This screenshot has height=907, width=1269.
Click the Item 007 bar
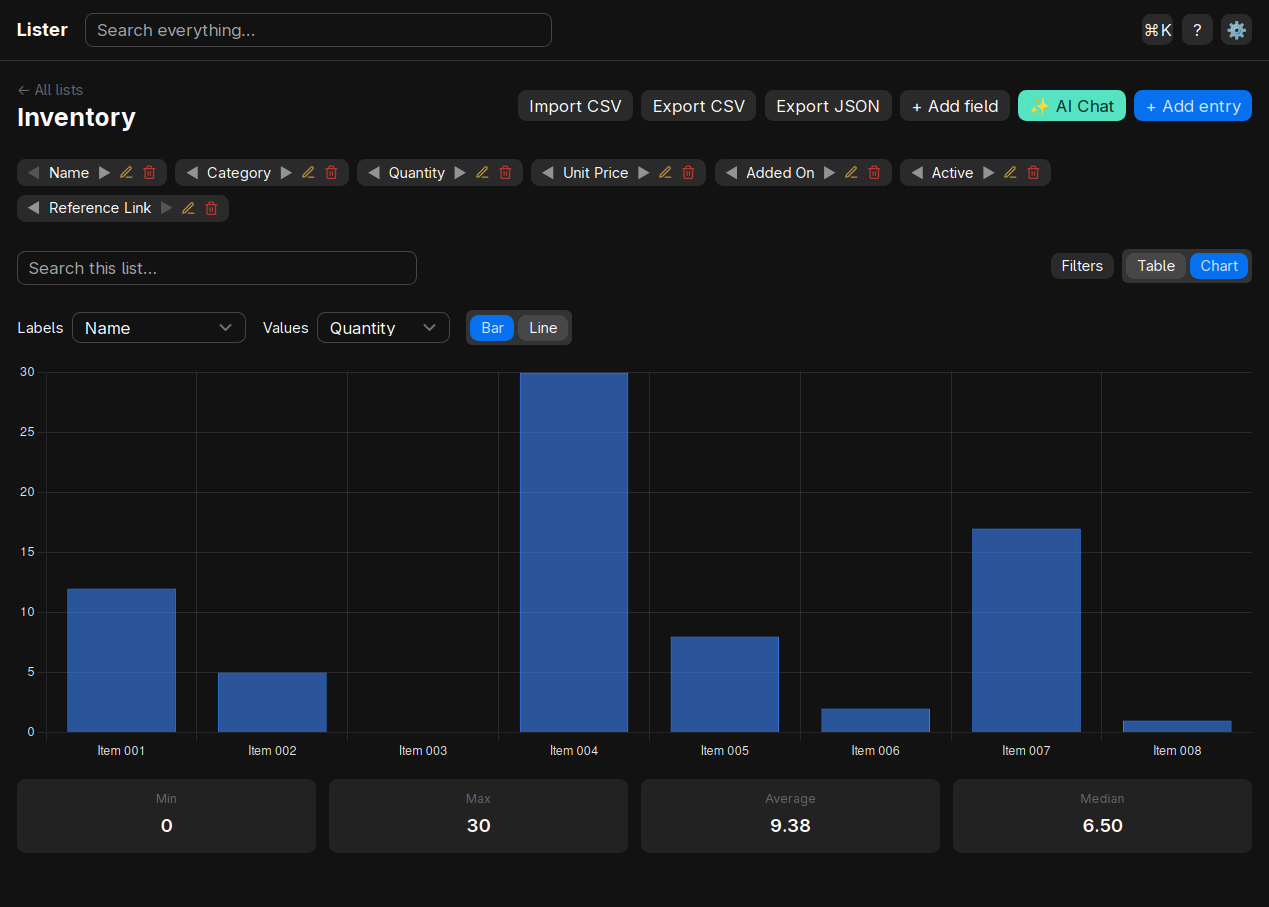[x=1026, y=630]
